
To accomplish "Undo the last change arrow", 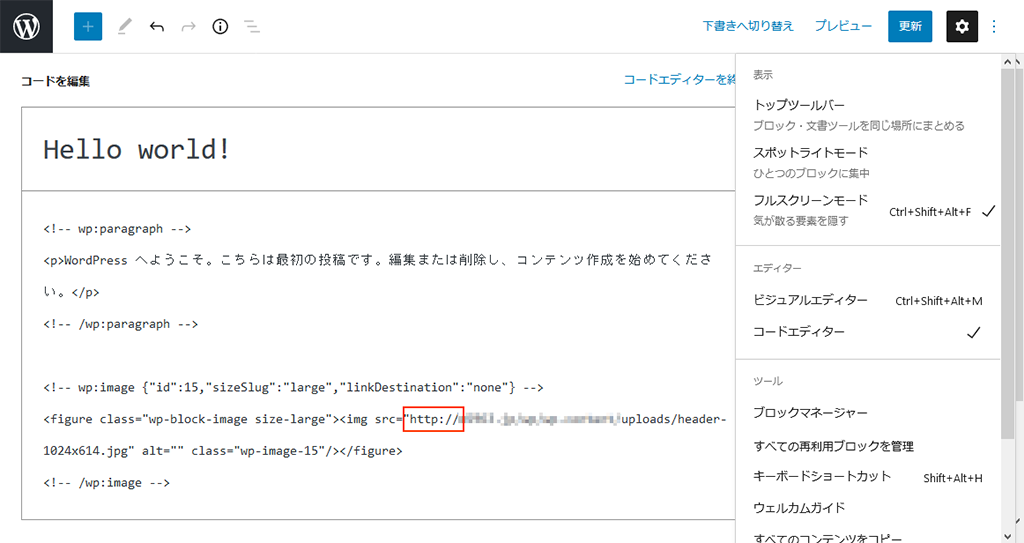I will tap(156, 26).
